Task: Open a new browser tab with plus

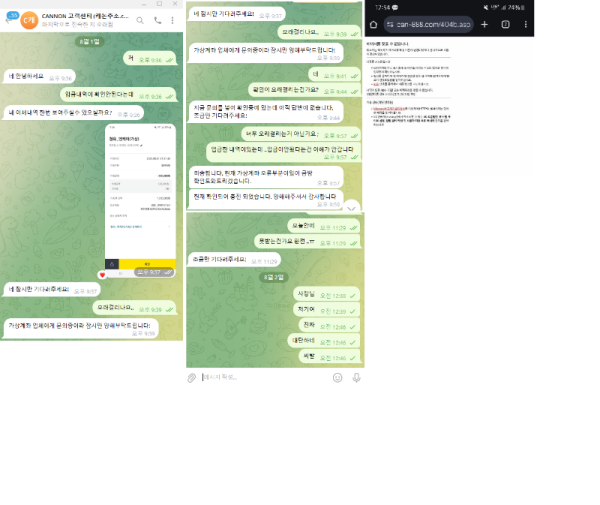Action: pyautogui.click(x=484, y=24)
